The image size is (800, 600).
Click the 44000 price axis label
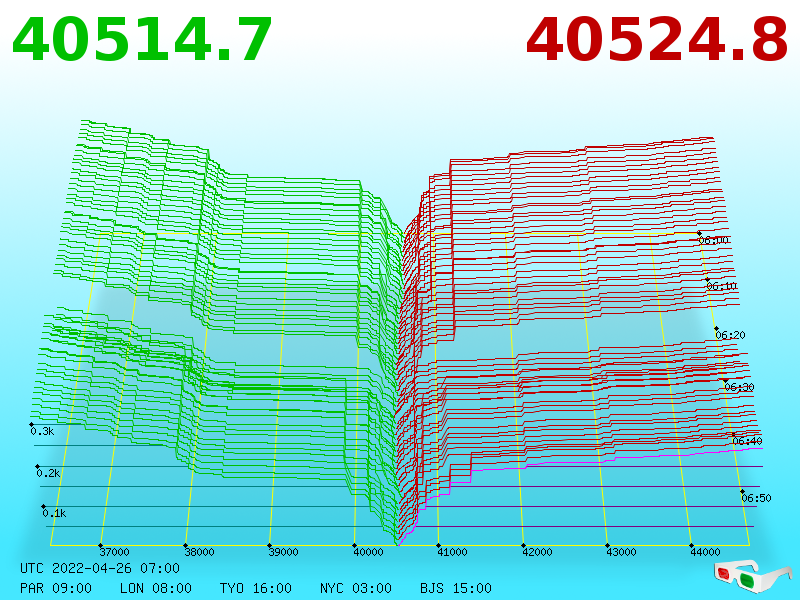point(705,552)
